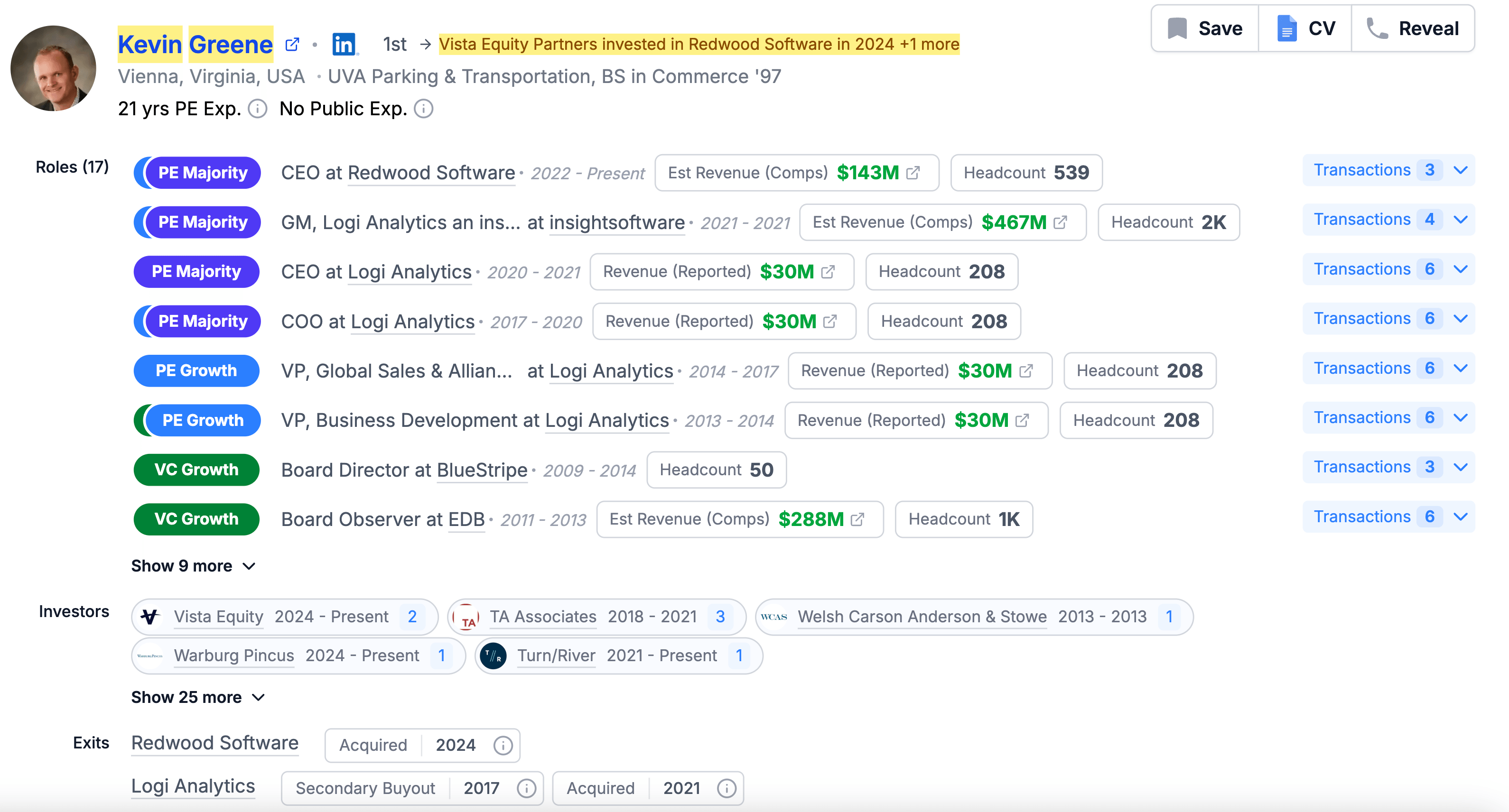
Task: Open Vista Equity investor chip
Action: click(x=218, y=617)
